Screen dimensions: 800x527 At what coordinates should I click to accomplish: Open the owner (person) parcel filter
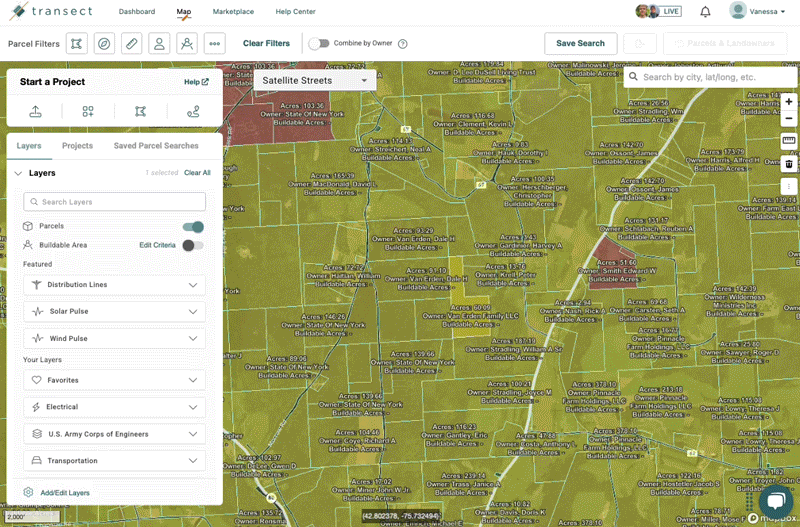(x=159, y=43)
